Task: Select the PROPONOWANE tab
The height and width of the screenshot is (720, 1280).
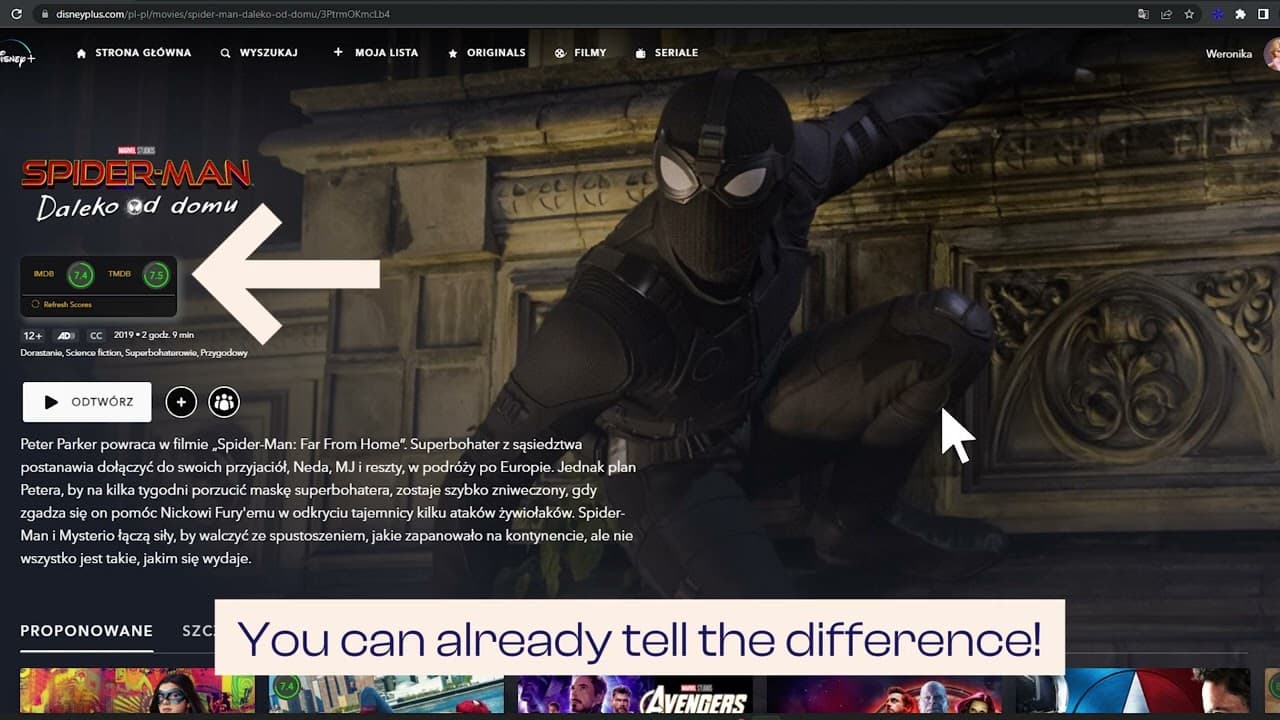Action: click(87, 631)
